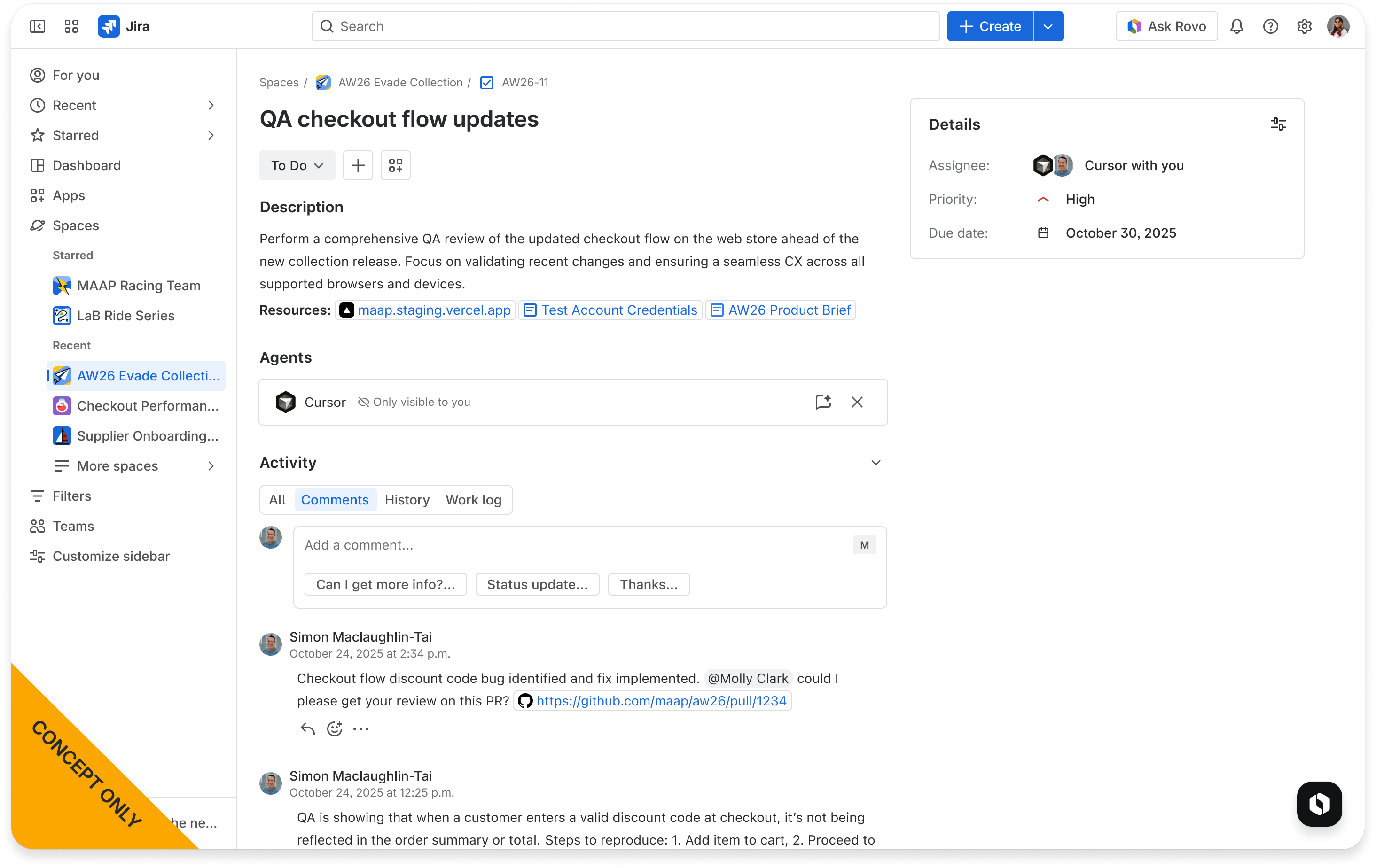Image resolution: width=1376 pixels, height=868 pixels.
Task: Switch to the Comments activity tab
Action: (335, 500)
